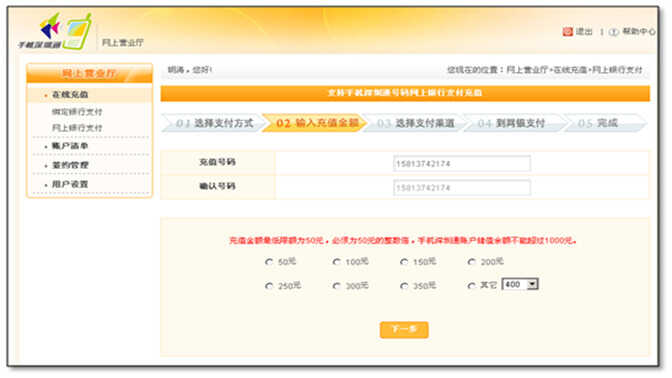
Task: Open 用户设置 in the sidebar
Action: pyautogui.click(x=70, y=184)
